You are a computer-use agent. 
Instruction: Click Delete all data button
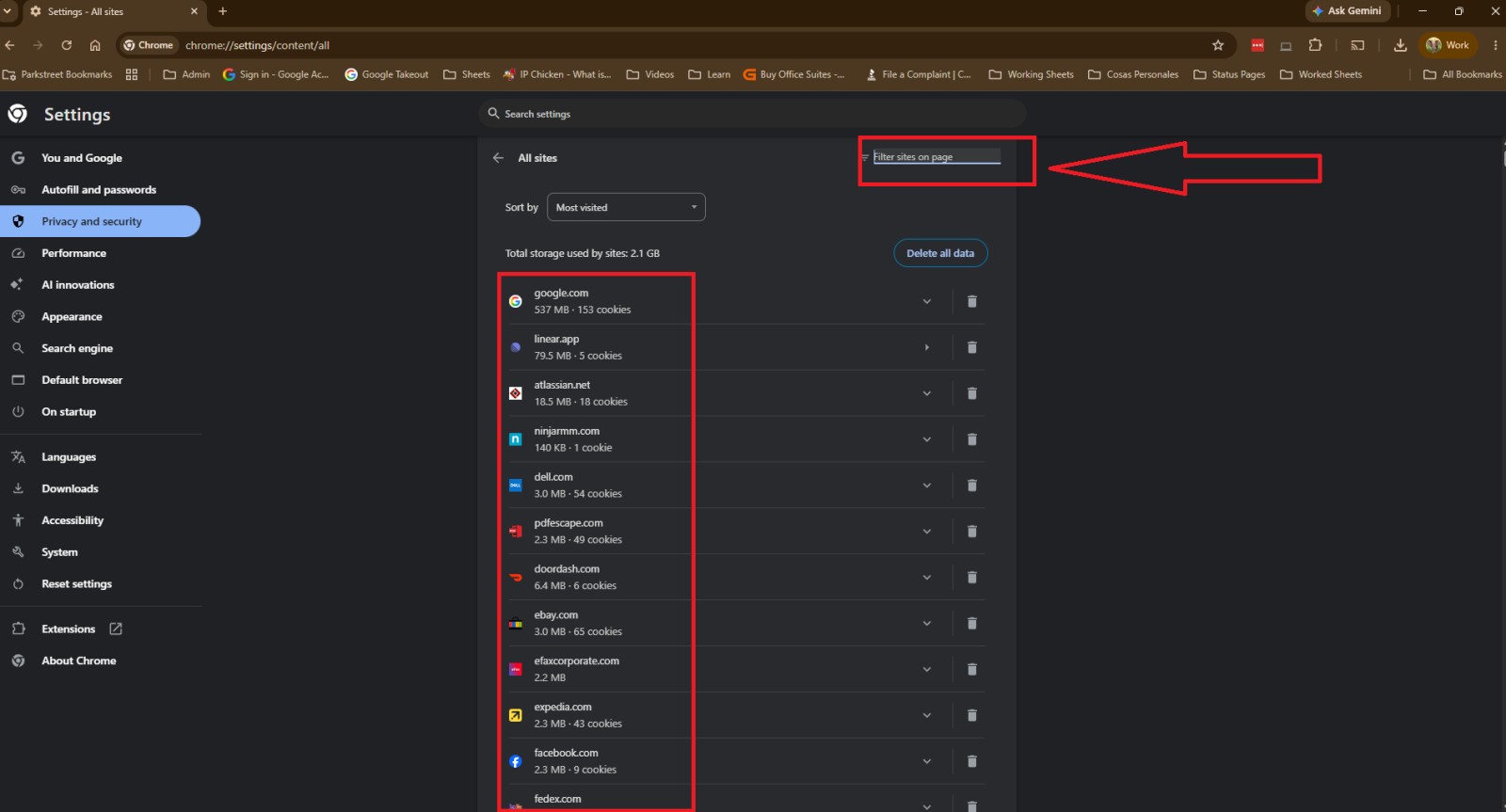point(940,253)
